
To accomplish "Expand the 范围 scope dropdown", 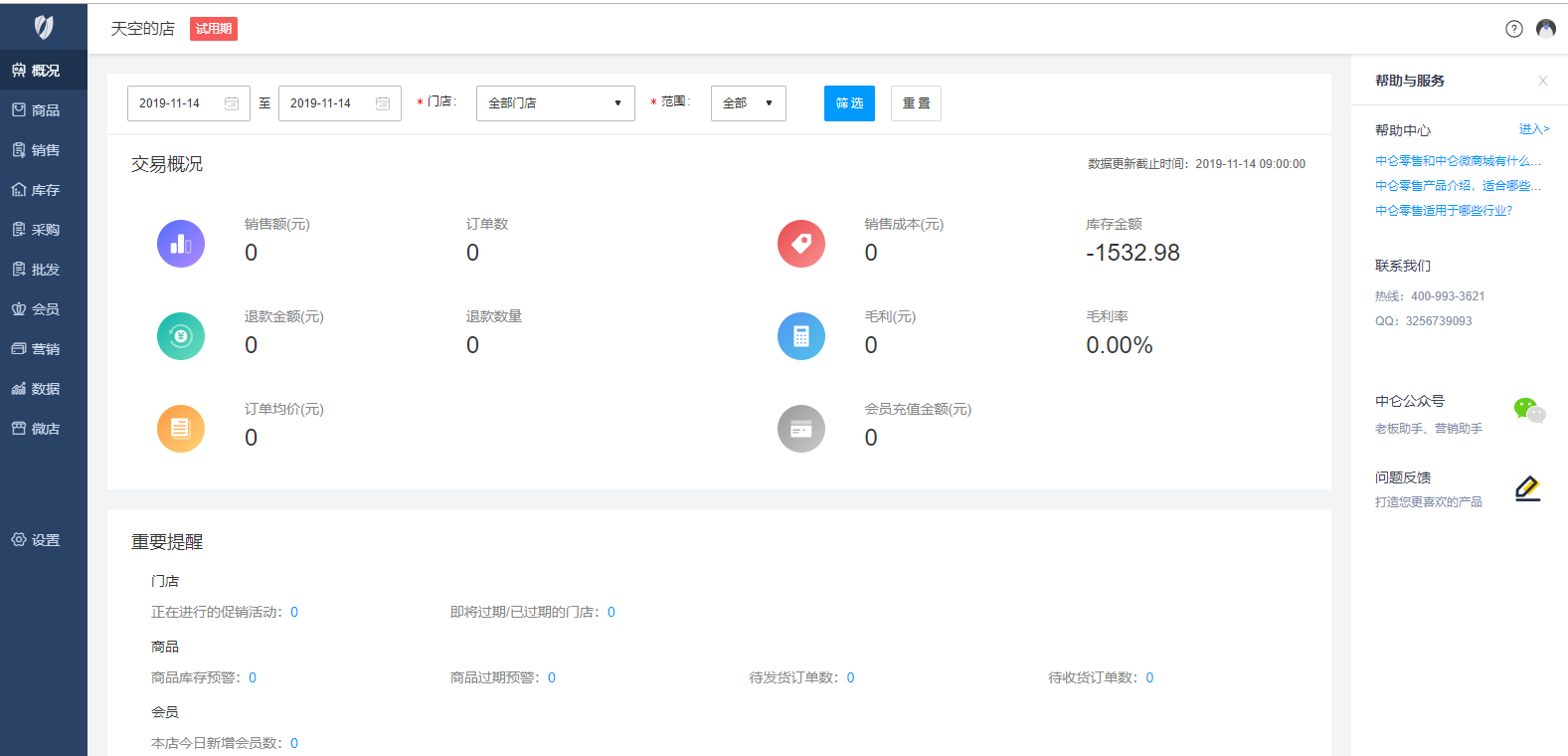I will click(x=748, y=103).
